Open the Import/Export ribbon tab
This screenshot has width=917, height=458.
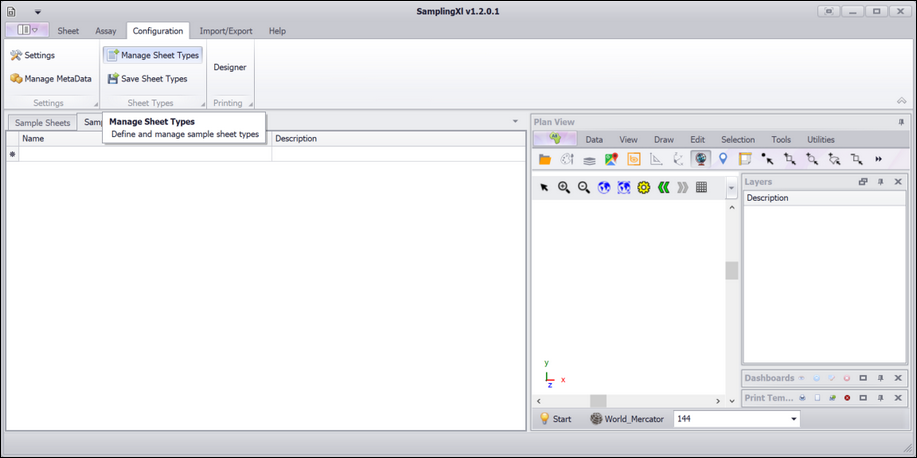(226, 31)
